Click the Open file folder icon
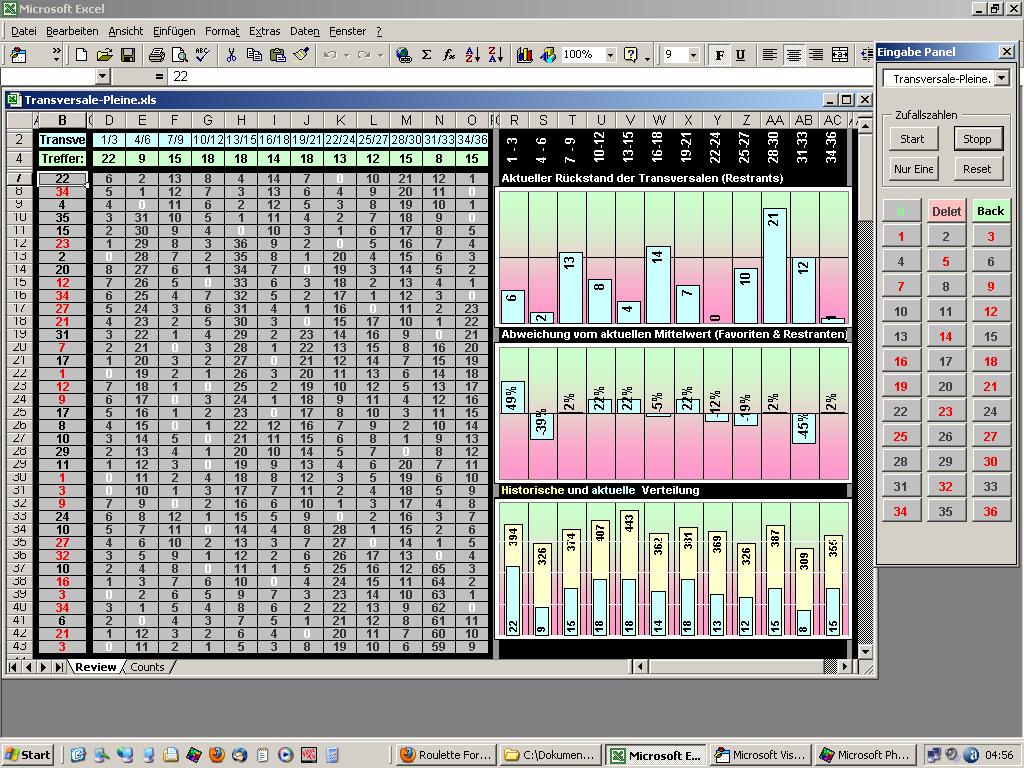 104,55
